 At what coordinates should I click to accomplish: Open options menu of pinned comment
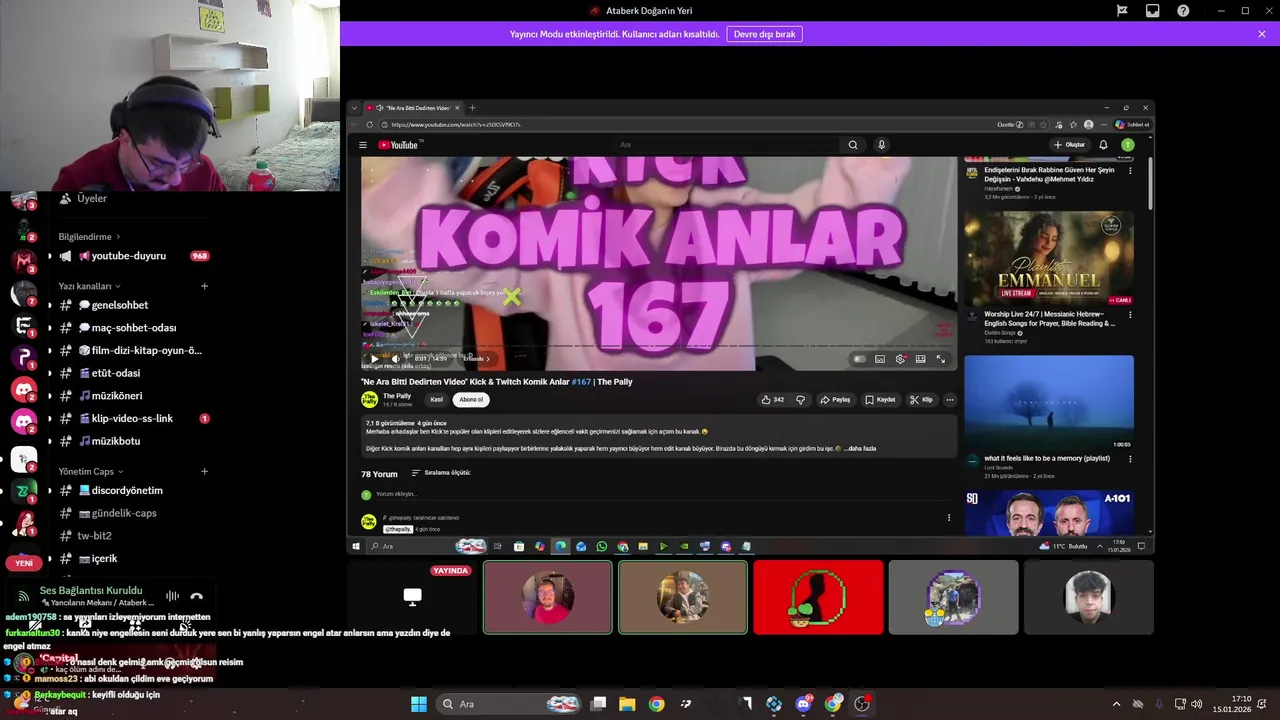click(x=949, y=518)
